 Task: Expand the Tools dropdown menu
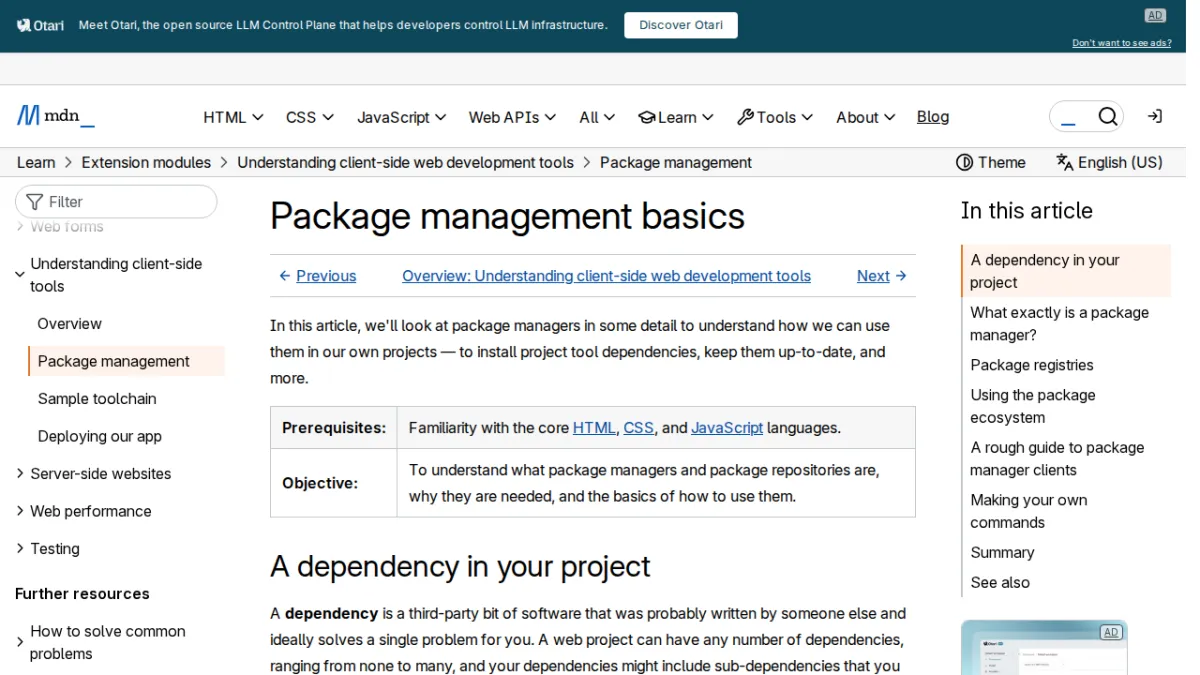click(775, 117)
